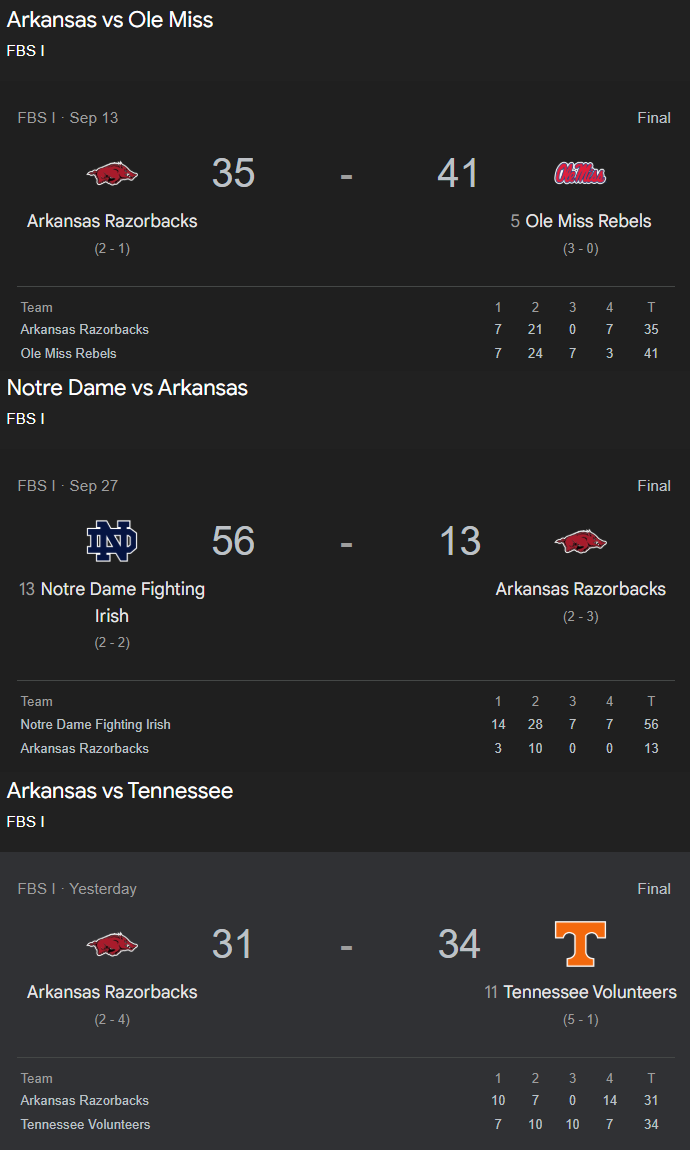This screenshot has height=1150, width=690.
Task: Click Tennessee Volunteers row in quarter table
Action: [345, 1124]
